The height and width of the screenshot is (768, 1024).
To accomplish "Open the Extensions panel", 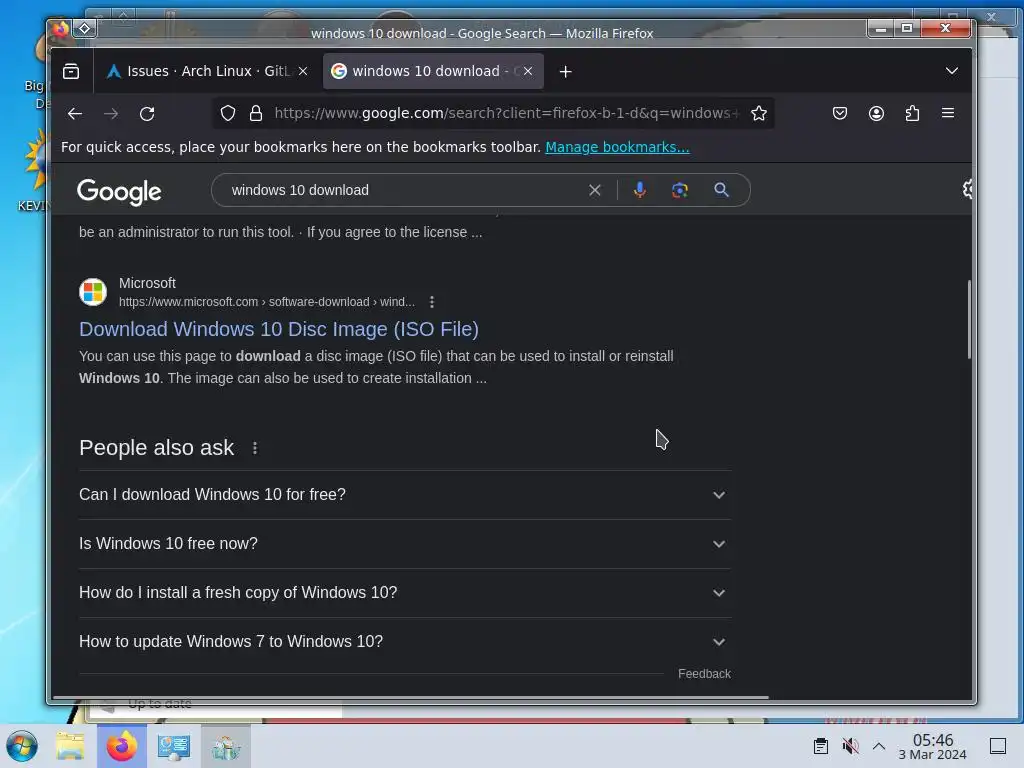I will tap(912, 114).
